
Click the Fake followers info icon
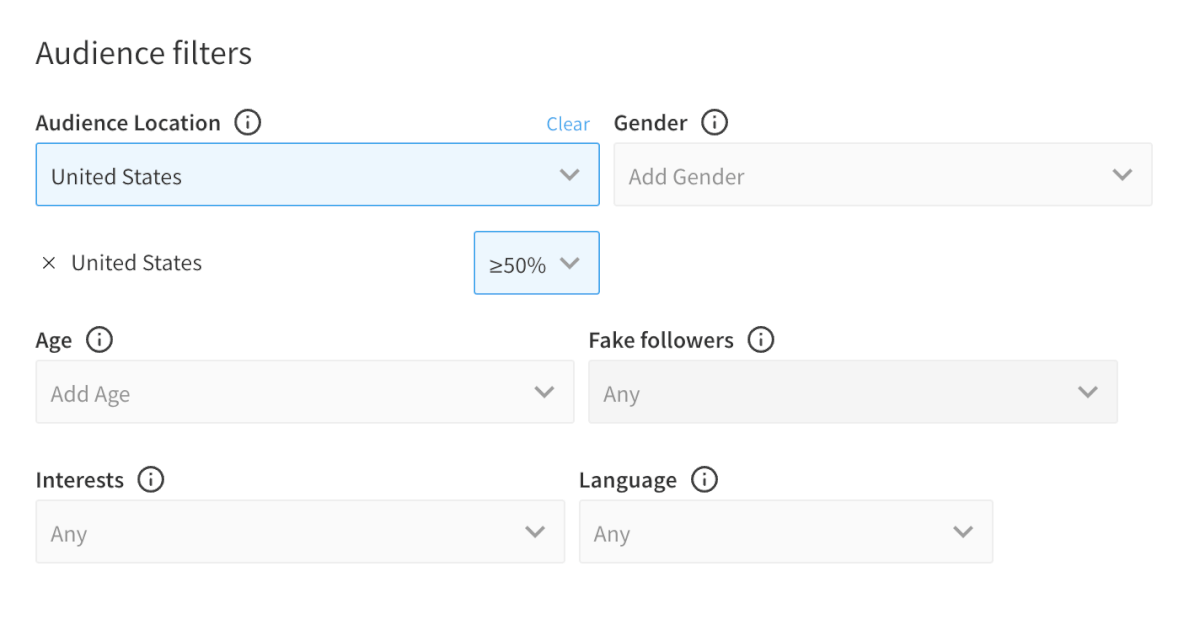(x=761, y=340)
